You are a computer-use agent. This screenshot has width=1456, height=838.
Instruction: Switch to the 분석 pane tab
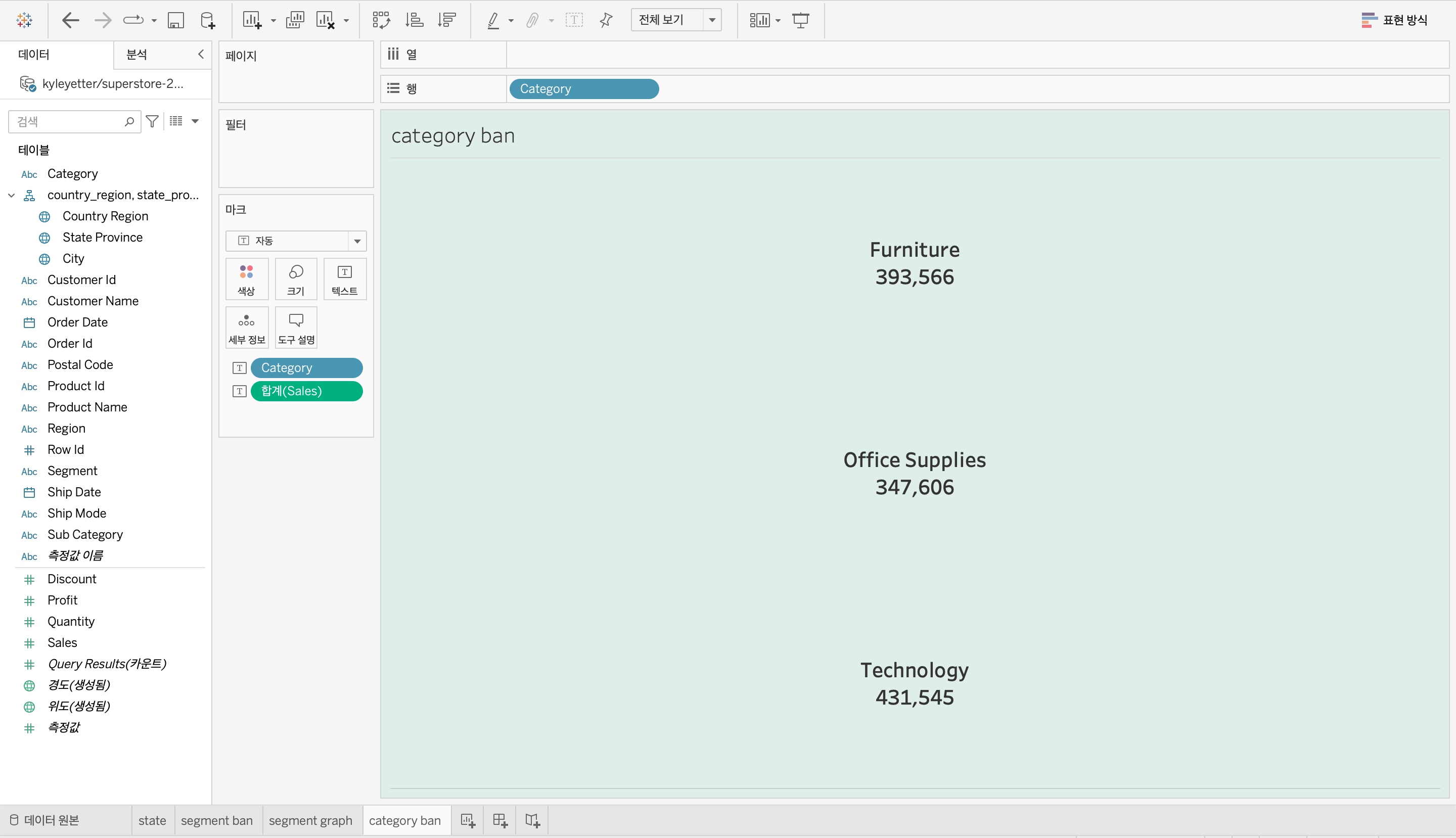(x=136, y=55)
